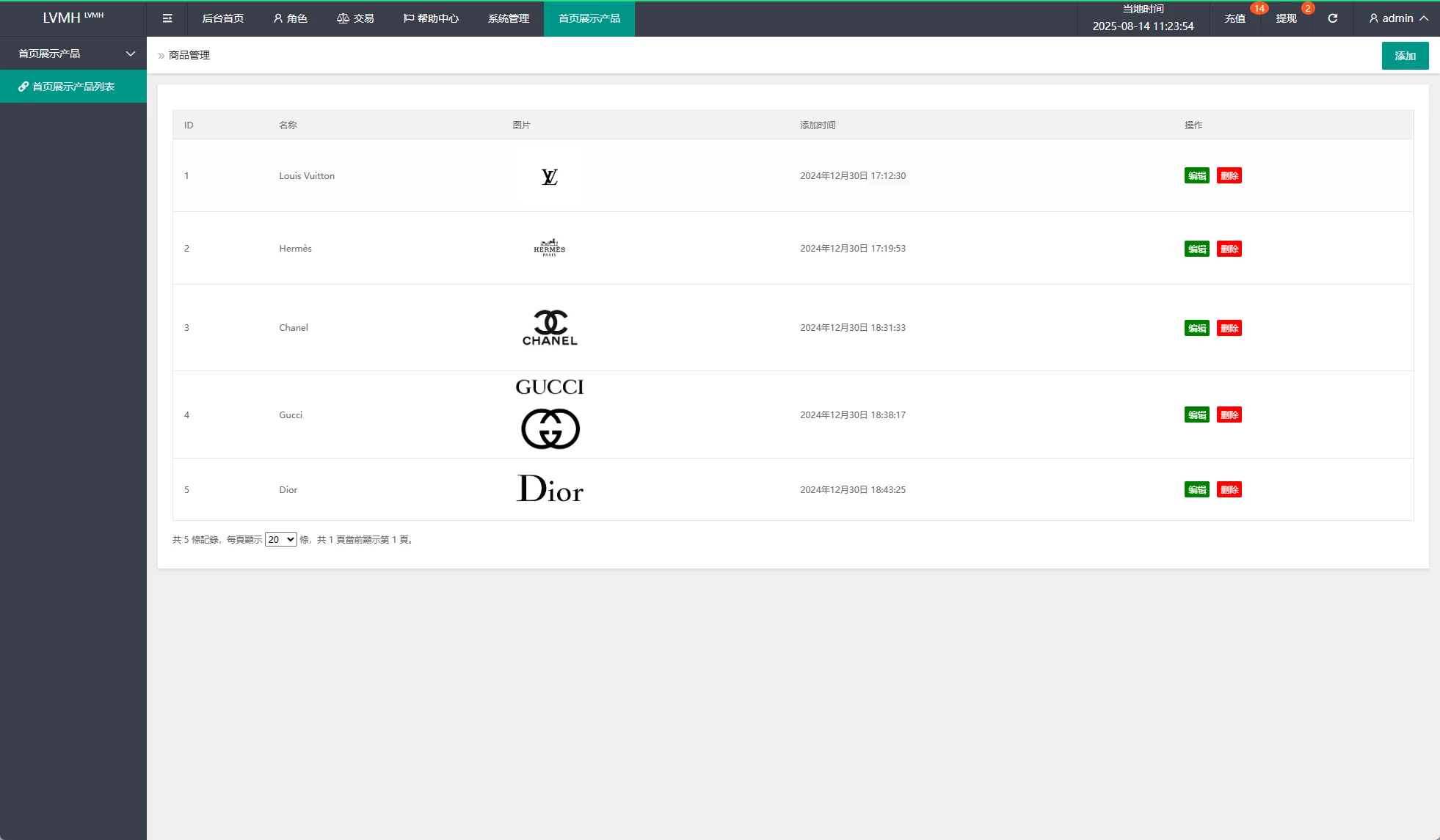Open 系统管理 menu
Image resolution: width=1440 pixels, height=840 pixels.
click(x=508, y=18)
